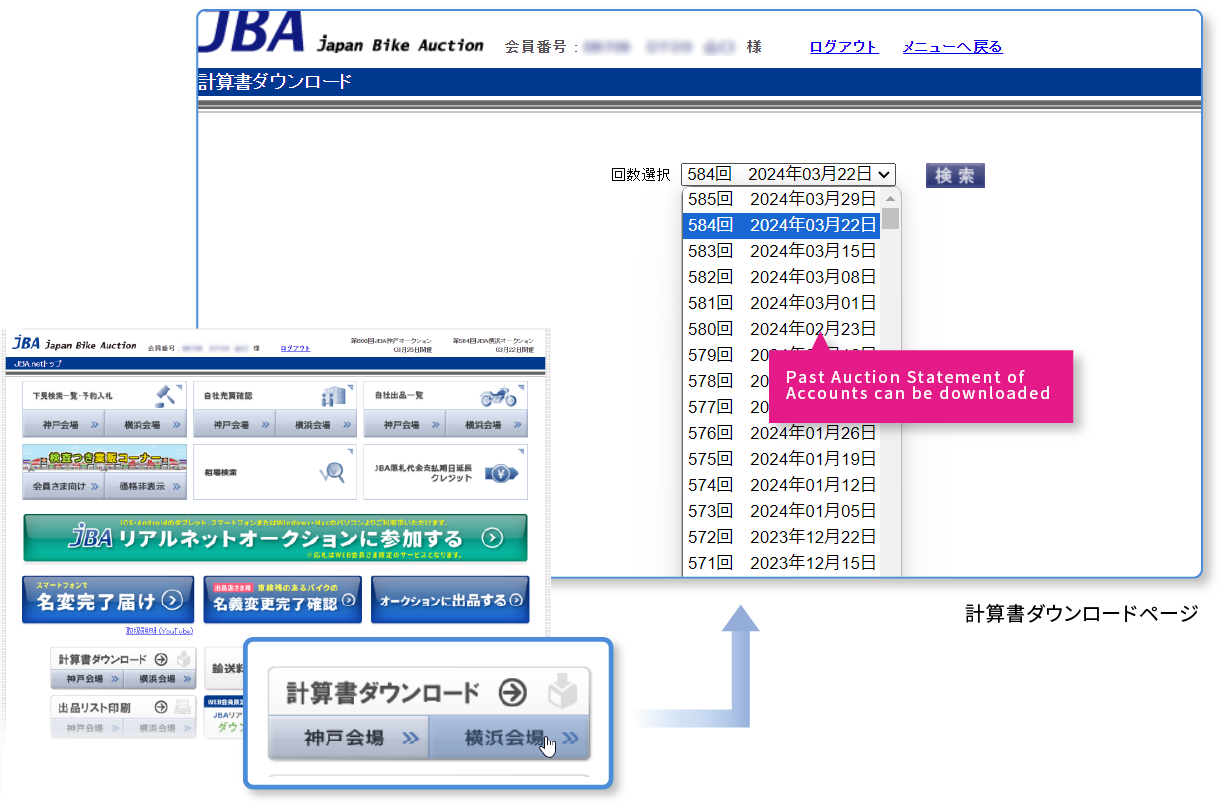This screenshot has height=808, width=1225.
Task: Click メニューへ戻る in the header
Action: (x=951, y=47)
